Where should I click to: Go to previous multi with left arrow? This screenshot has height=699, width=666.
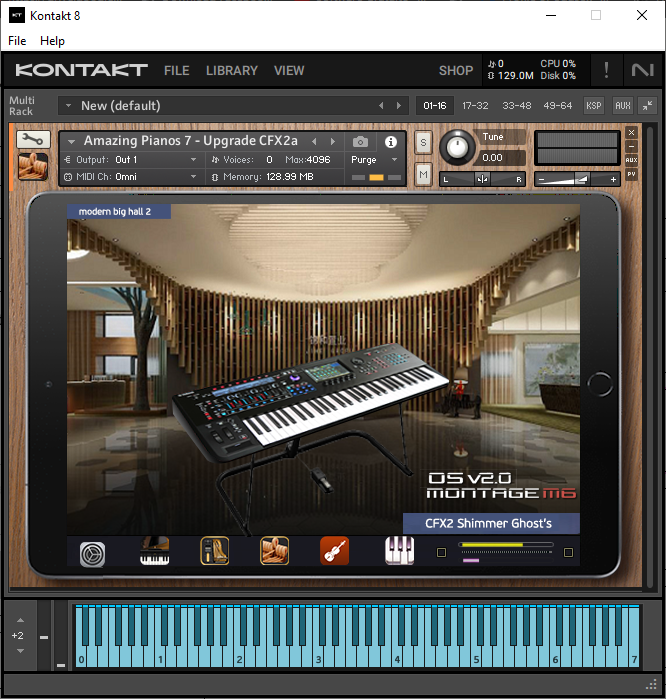(381, 106)
